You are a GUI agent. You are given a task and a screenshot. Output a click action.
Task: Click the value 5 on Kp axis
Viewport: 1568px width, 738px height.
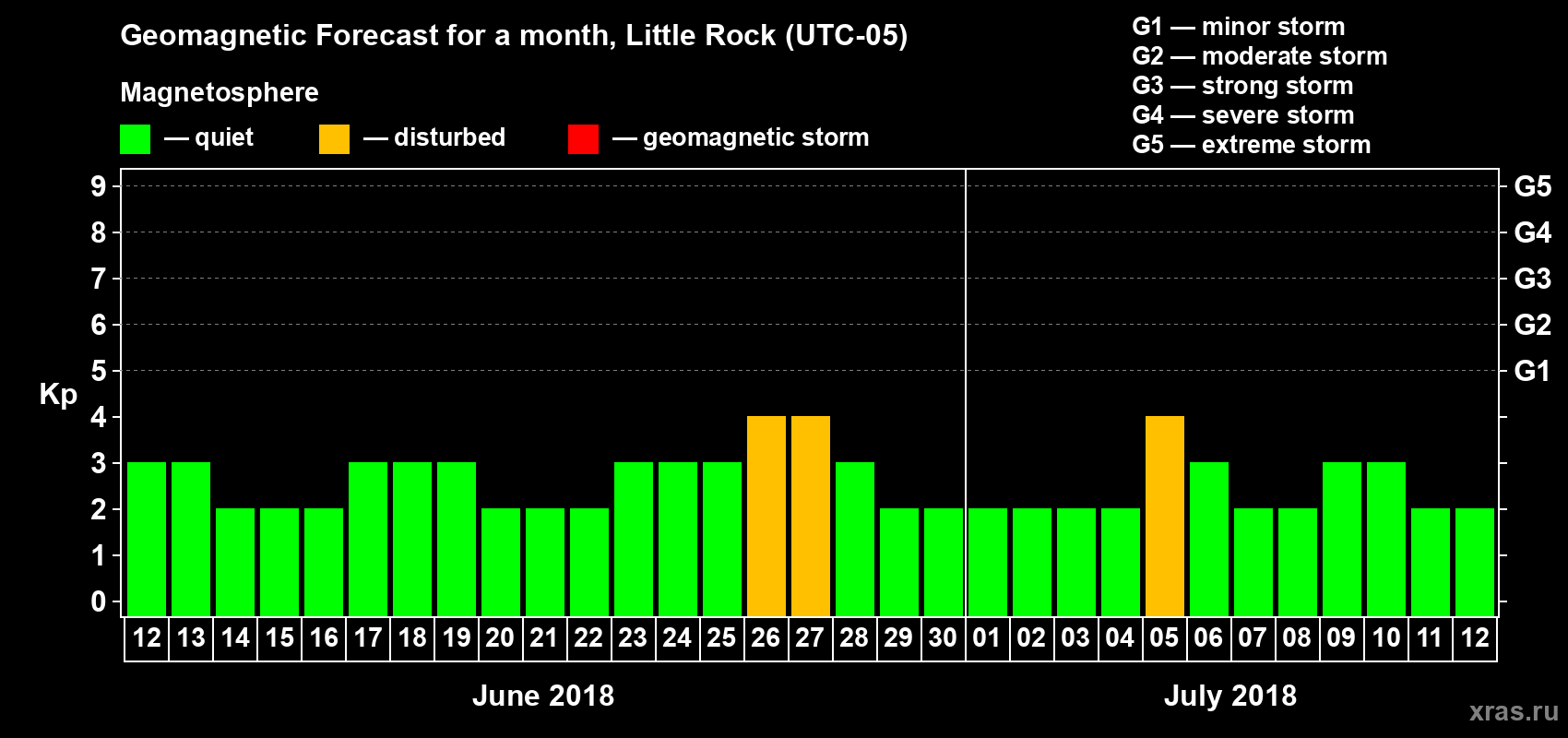[99, 371]
